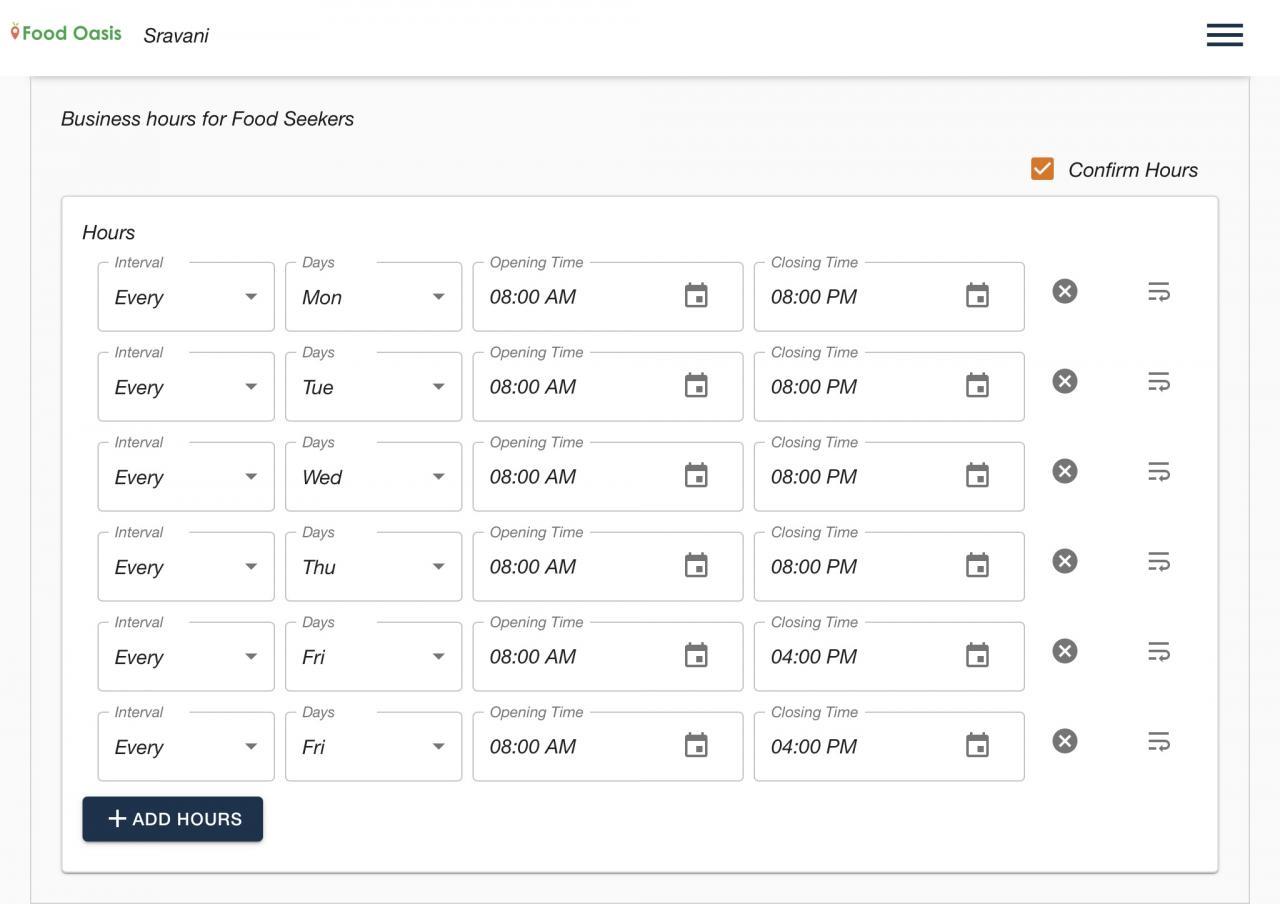
Task: Copy the Wed hours row
Action: pos(1158,472)
